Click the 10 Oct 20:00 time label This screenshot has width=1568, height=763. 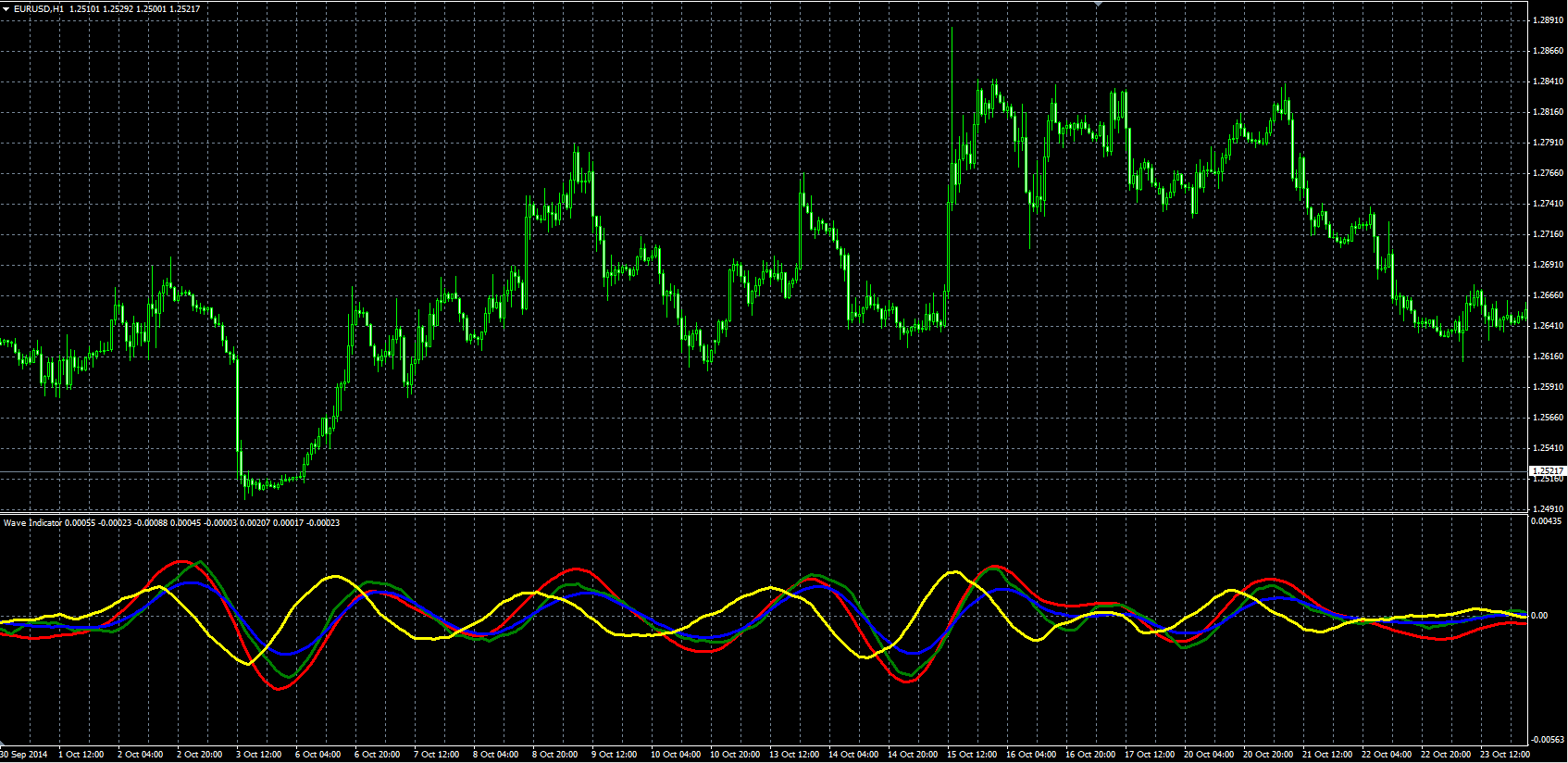click(x=735, y=755)
